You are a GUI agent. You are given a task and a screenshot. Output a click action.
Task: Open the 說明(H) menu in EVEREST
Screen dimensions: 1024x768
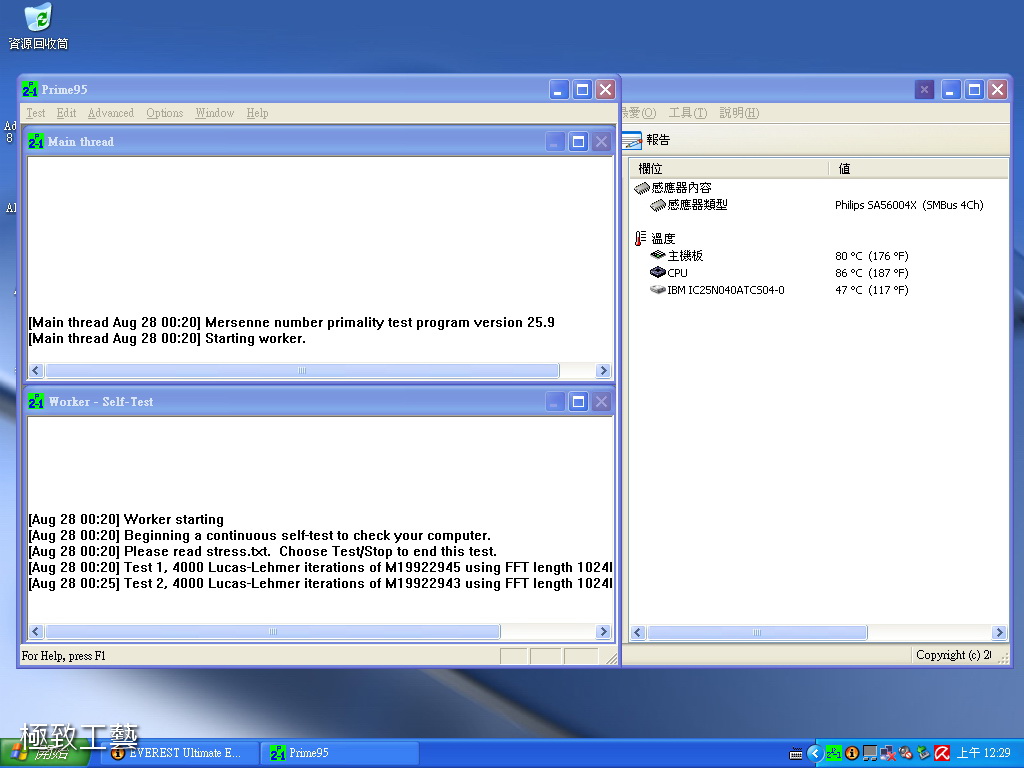[739, 113]
